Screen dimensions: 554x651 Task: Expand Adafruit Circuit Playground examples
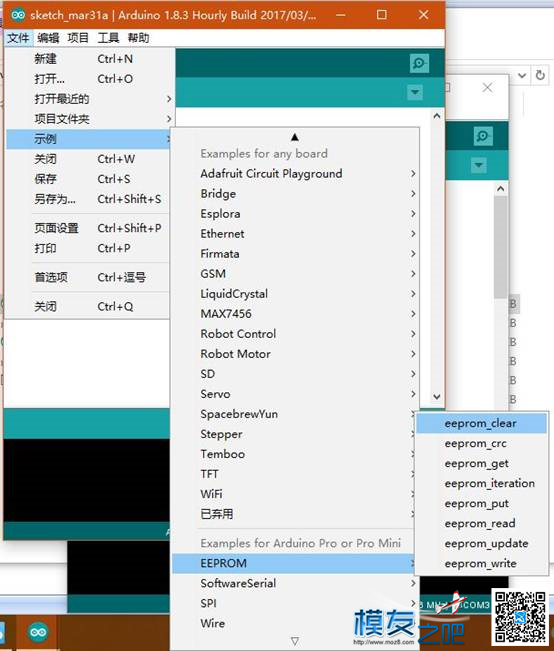[x=295, y=174]
